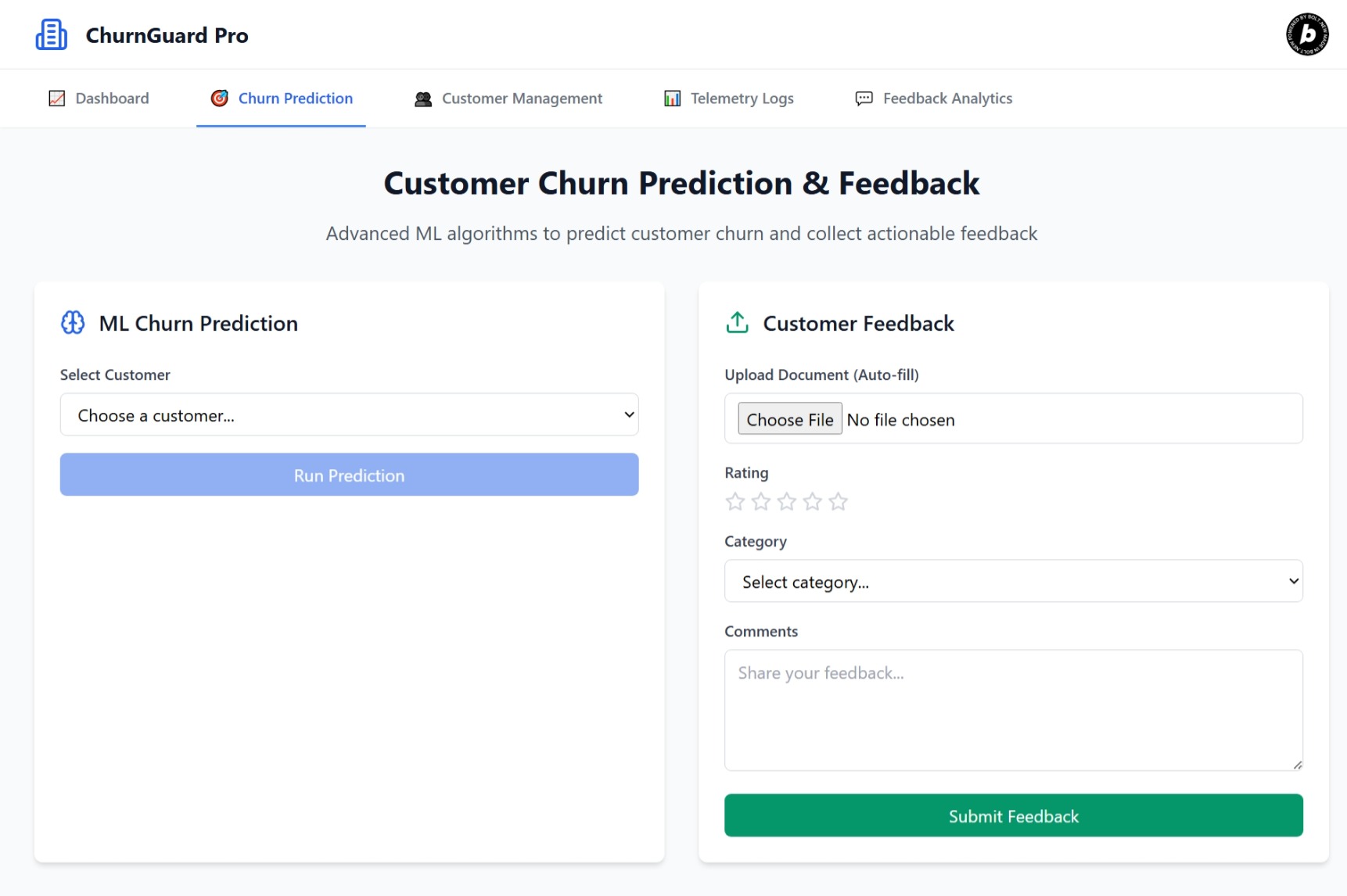Click the Telemetry Logs bar chart icon
The width and height of the screenshot is (1347, 896).
coord(672,99)
